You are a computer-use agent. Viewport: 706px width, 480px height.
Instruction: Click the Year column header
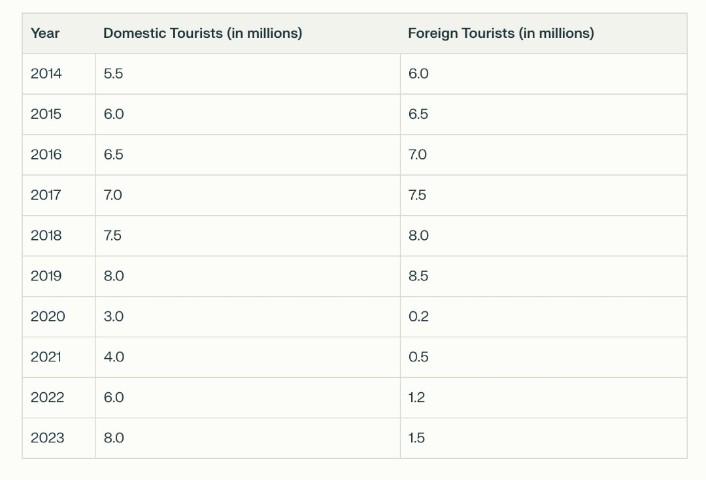click(x=45, y=33)
